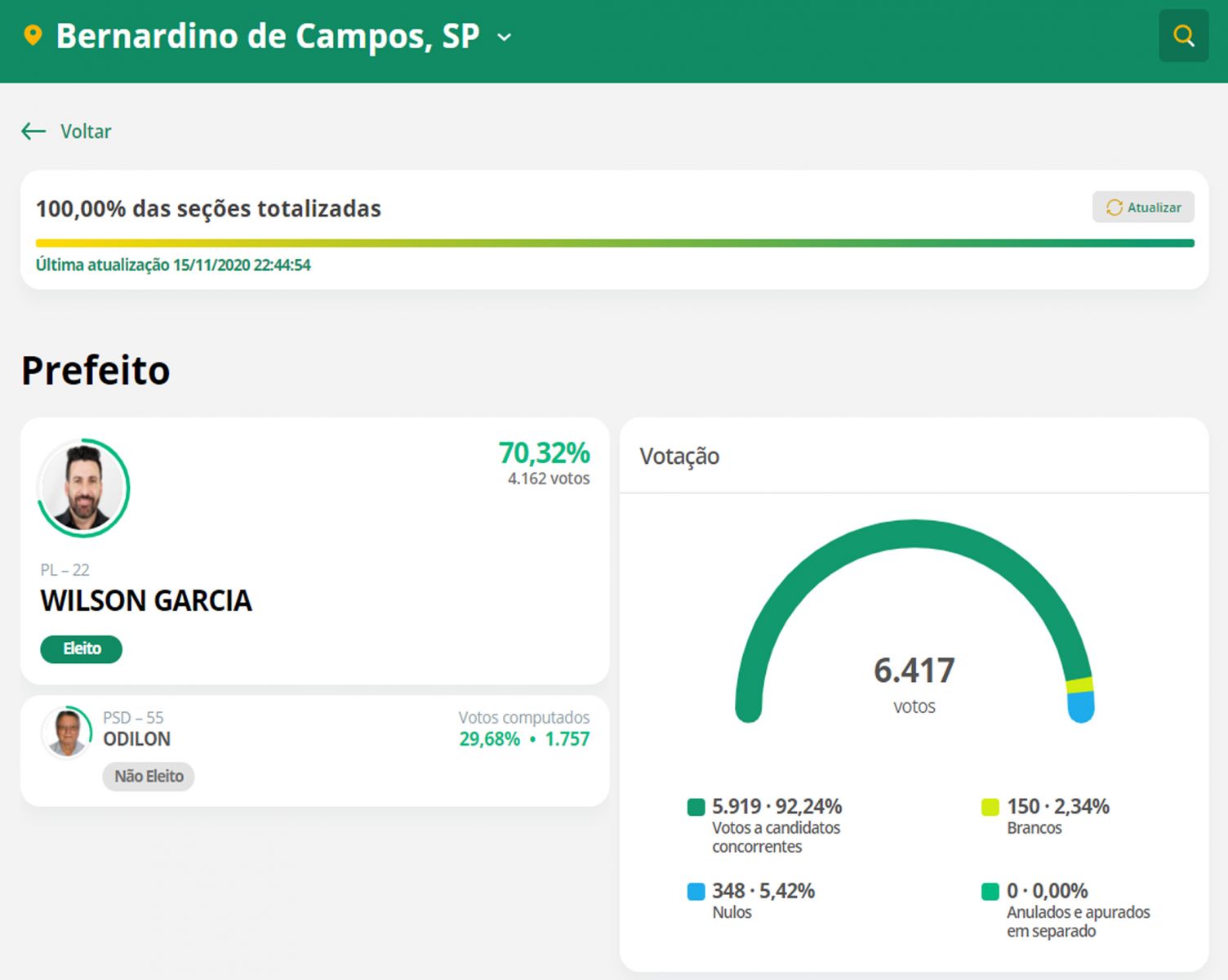Expand the city selector chevron
1228x980 pixels.
[x=505, y=37]
